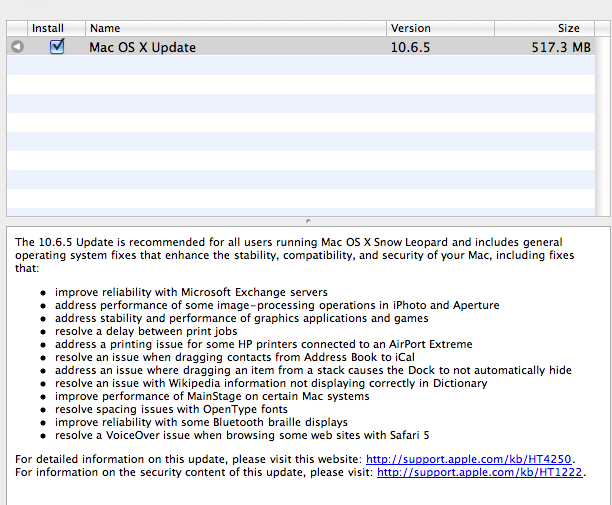Open the support.apple.com/kb/HT4250 link
The image size is (612, 505).
[468, 459]
